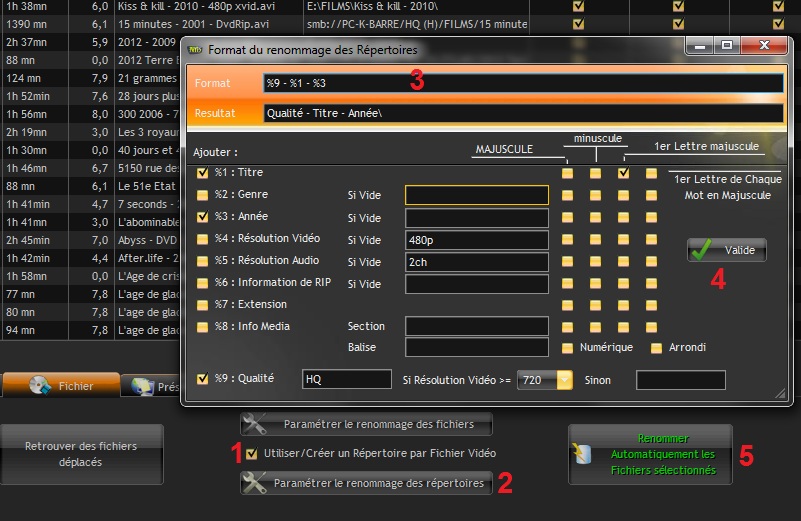Check the %7 : Extension checkbox
Screen dimensions: 801x521
(203, 304)
